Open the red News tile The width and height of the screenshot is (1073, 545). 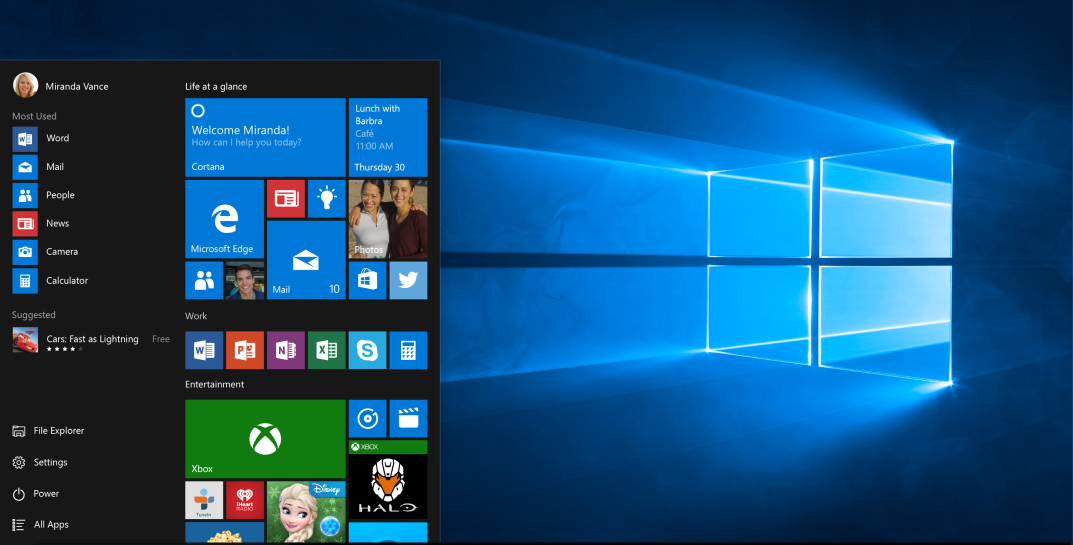(285, 199)
